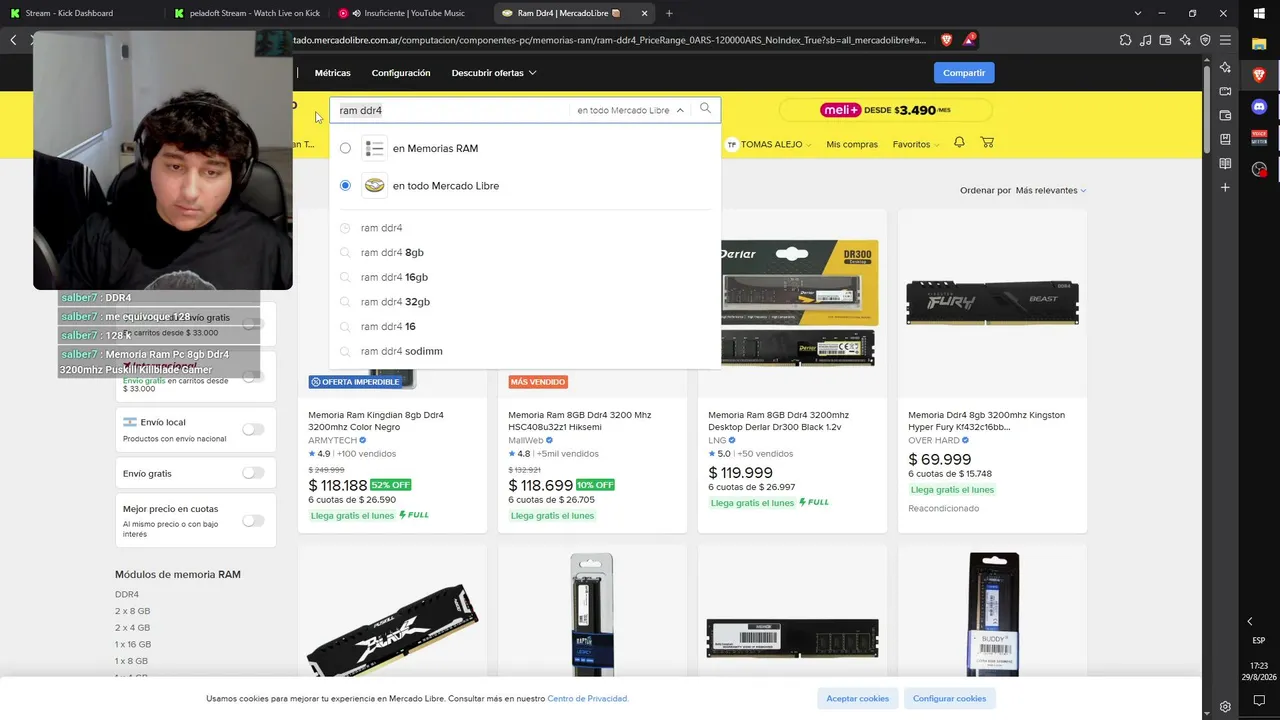This screenshot has height=720, width=1280.
Task: Open the sidebar settings gear icon
Action: tap(1225, 706)
